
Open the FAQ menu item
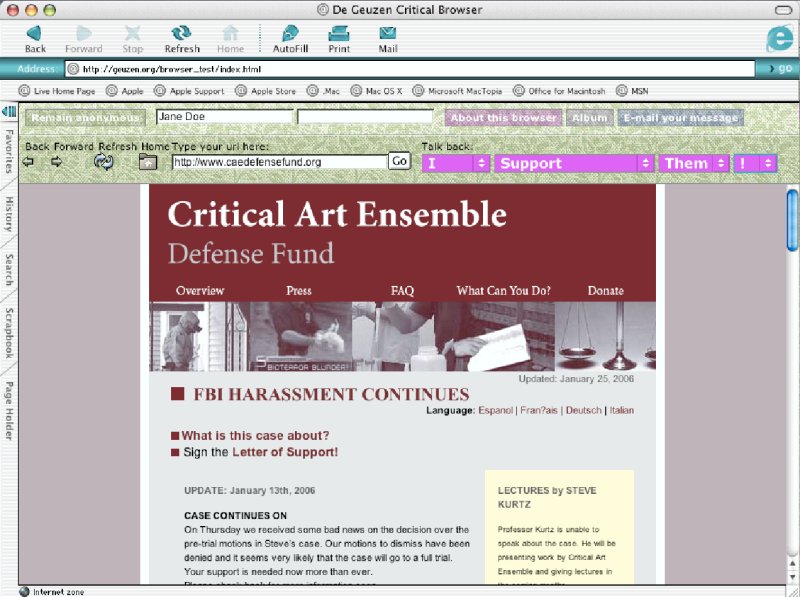point(402,291)
